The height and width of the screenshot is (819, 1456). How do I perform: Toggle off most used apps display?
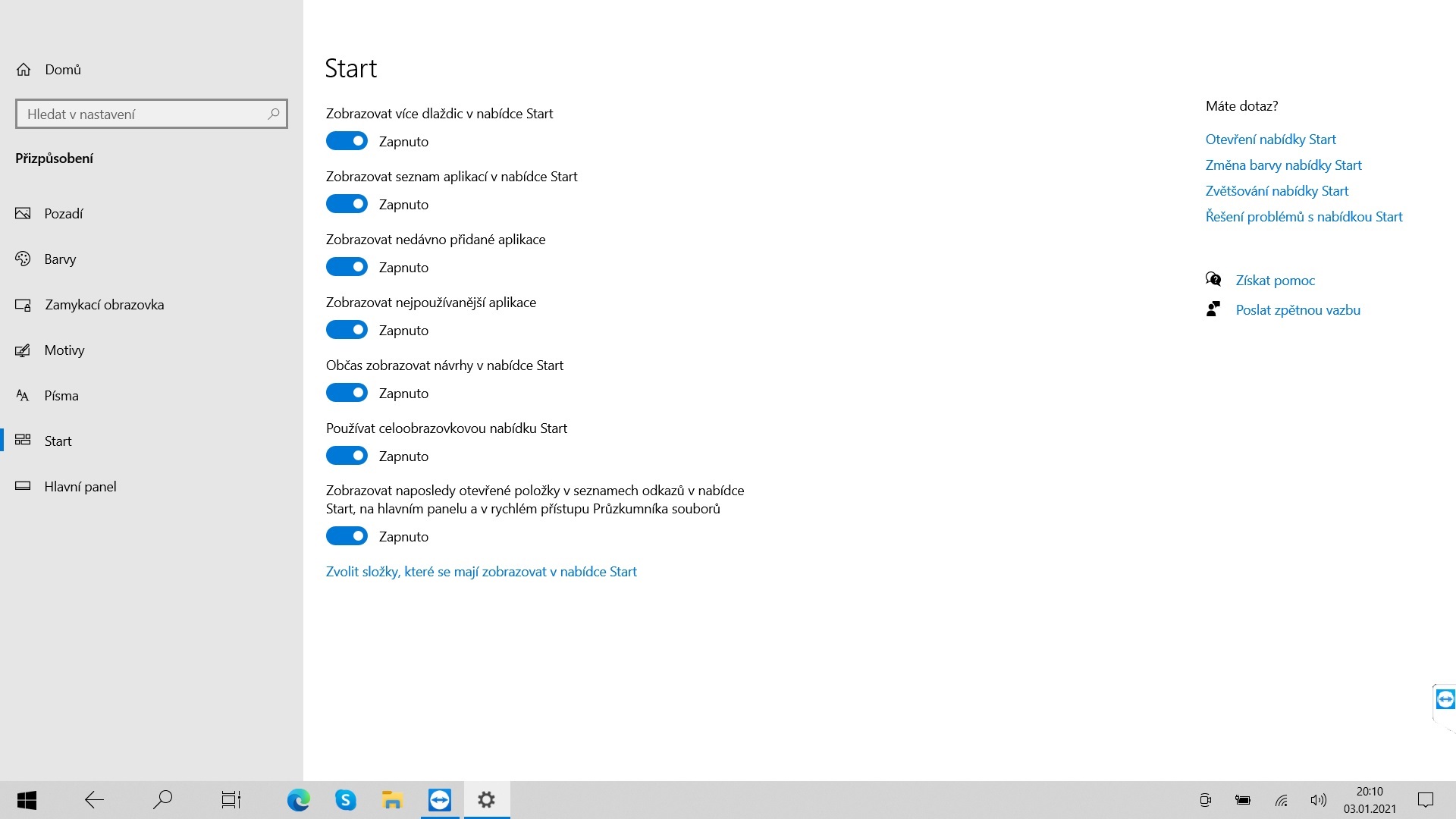pos(347,330)
